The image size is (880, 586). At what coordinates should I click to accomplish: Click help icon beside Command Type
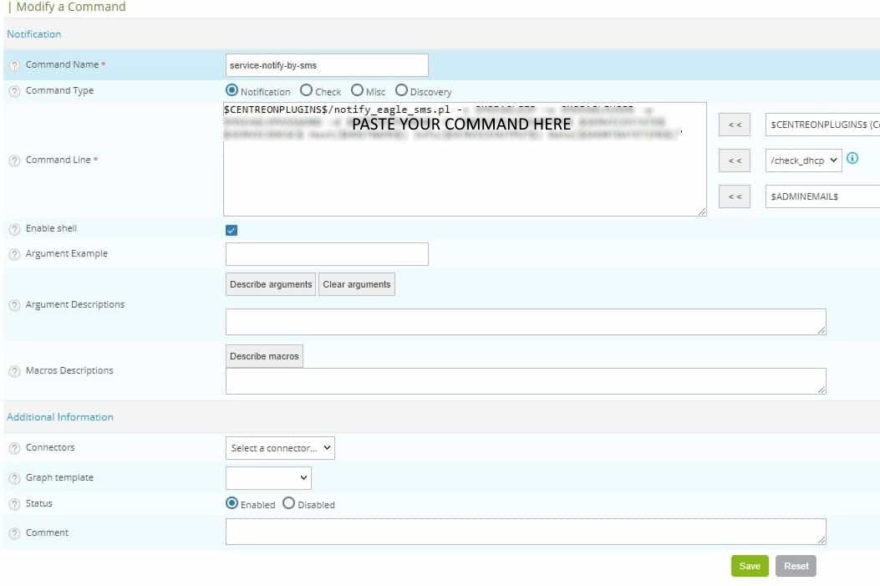point(15,91)
